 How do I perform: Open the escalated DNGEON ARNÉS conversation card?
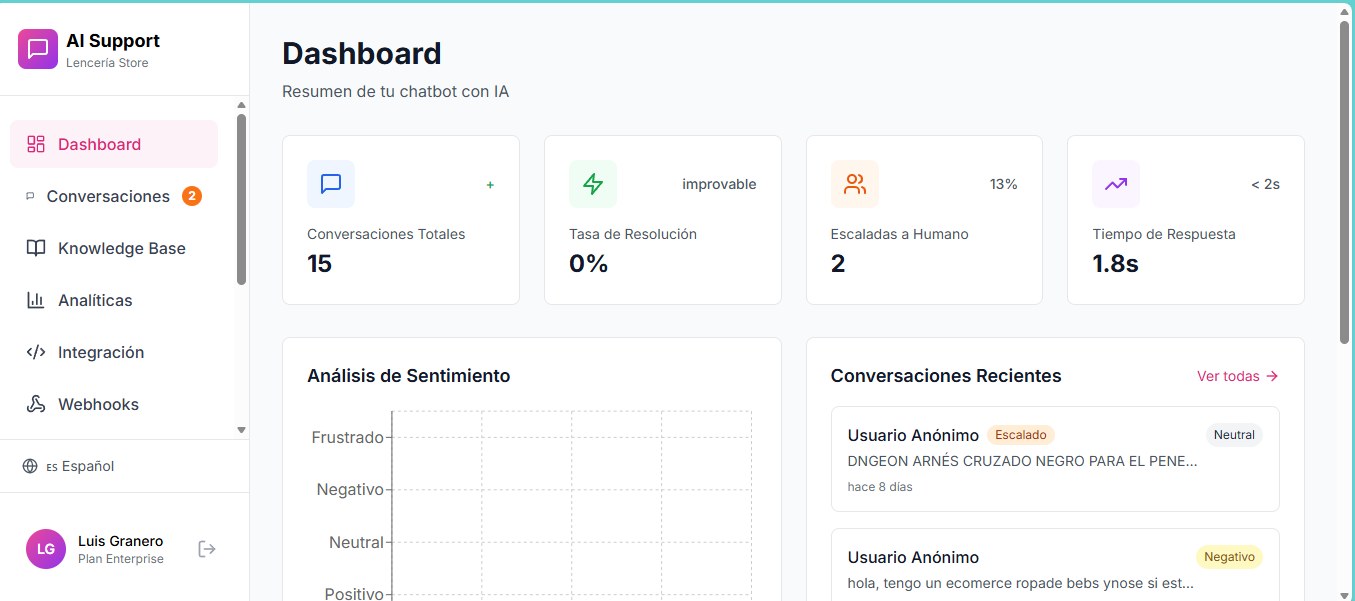point(1055,459)
